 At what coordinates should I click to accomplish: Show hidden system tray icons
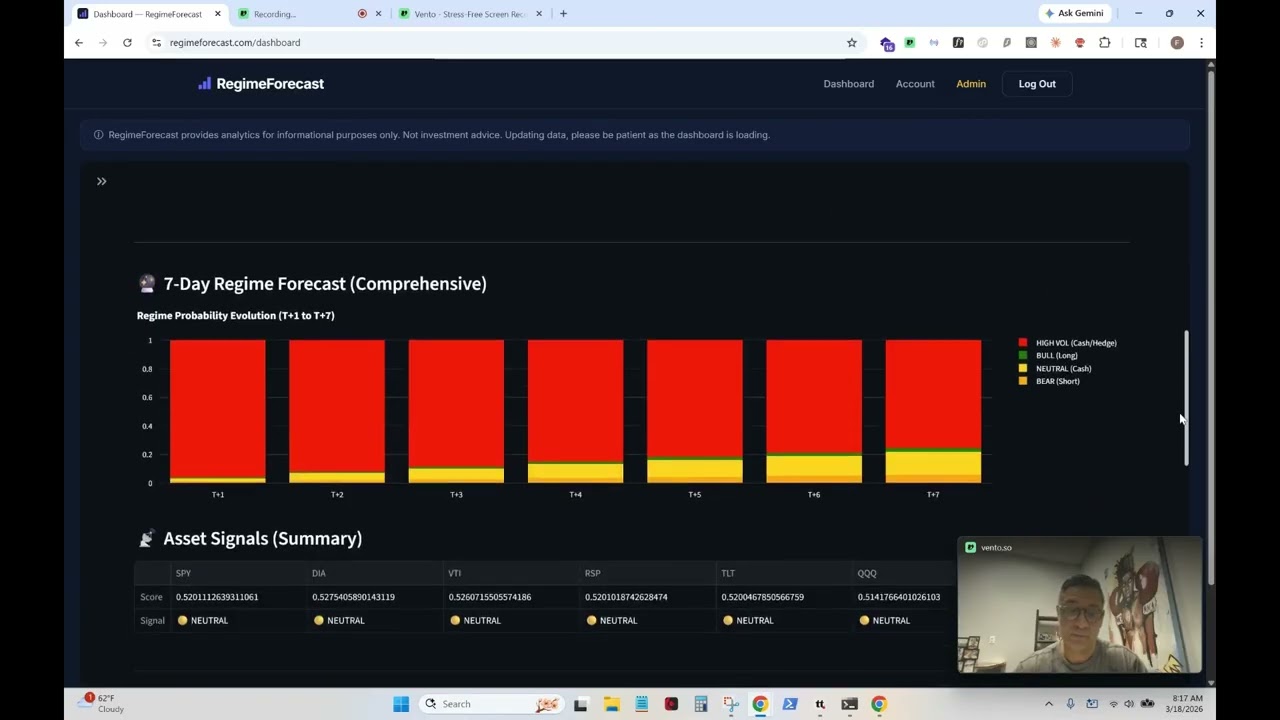click(1049, 704)
